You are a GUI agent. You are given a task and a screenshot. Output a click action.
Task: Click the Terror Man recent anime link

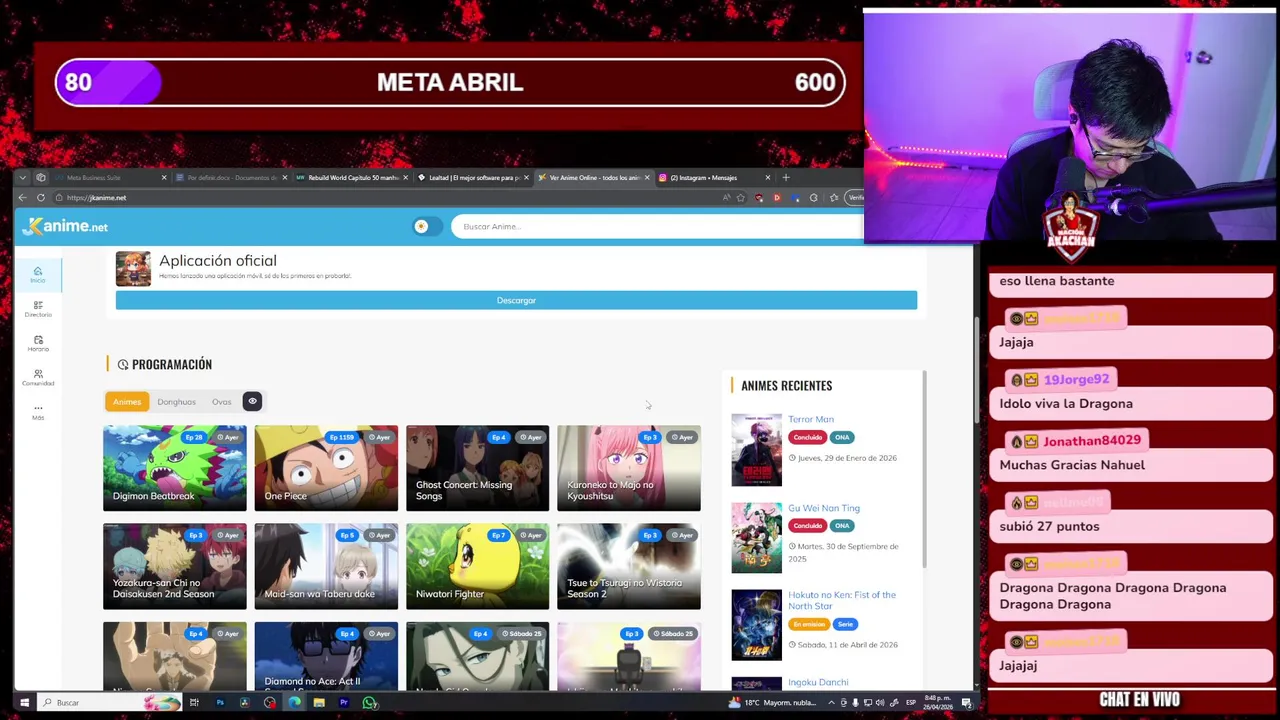[x=810, y=420]
